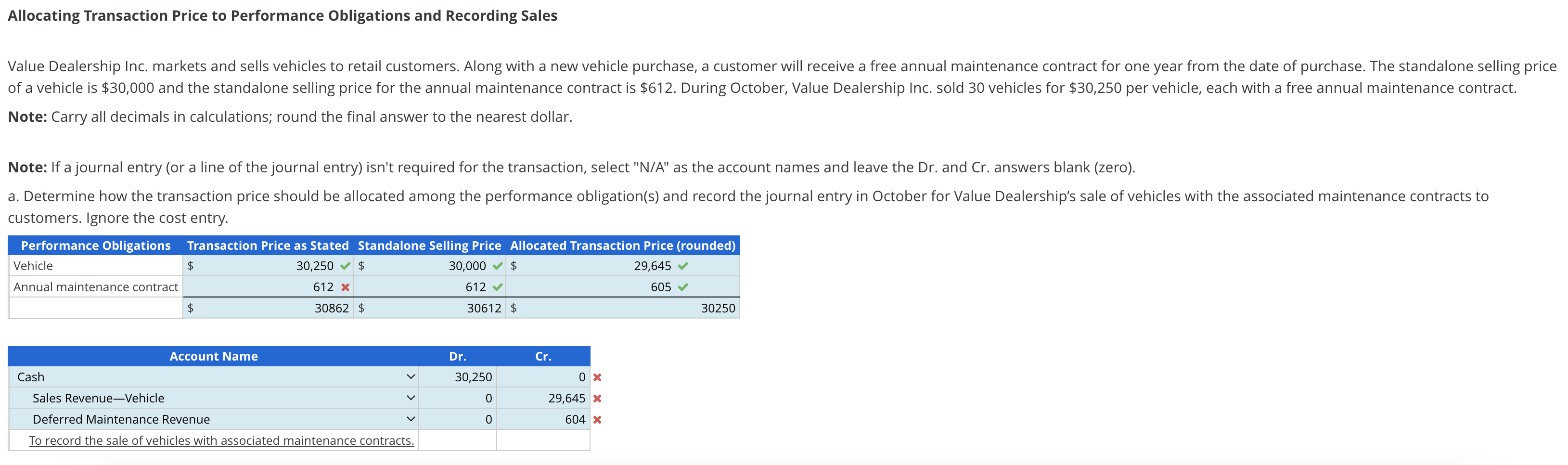Viewport: 1568px width, 465px height.
Task: Click the red X next to 29,645 credit amount
Action: [596, 398]
